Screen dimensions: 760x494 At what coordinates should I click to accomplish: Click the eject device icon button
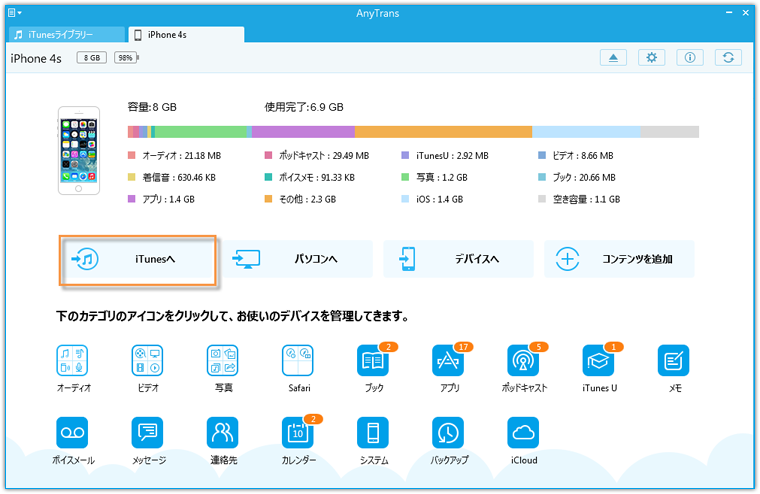613,58
